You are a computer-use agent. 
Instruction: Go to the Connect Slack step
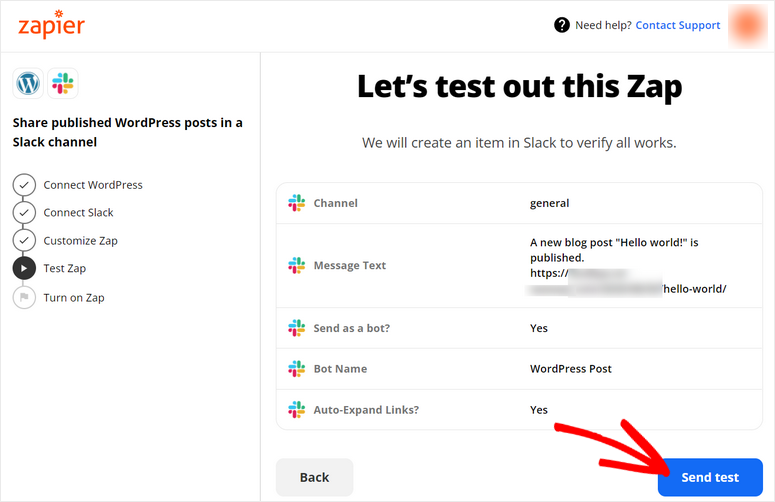pyautogui.click(x=78, y=213)
